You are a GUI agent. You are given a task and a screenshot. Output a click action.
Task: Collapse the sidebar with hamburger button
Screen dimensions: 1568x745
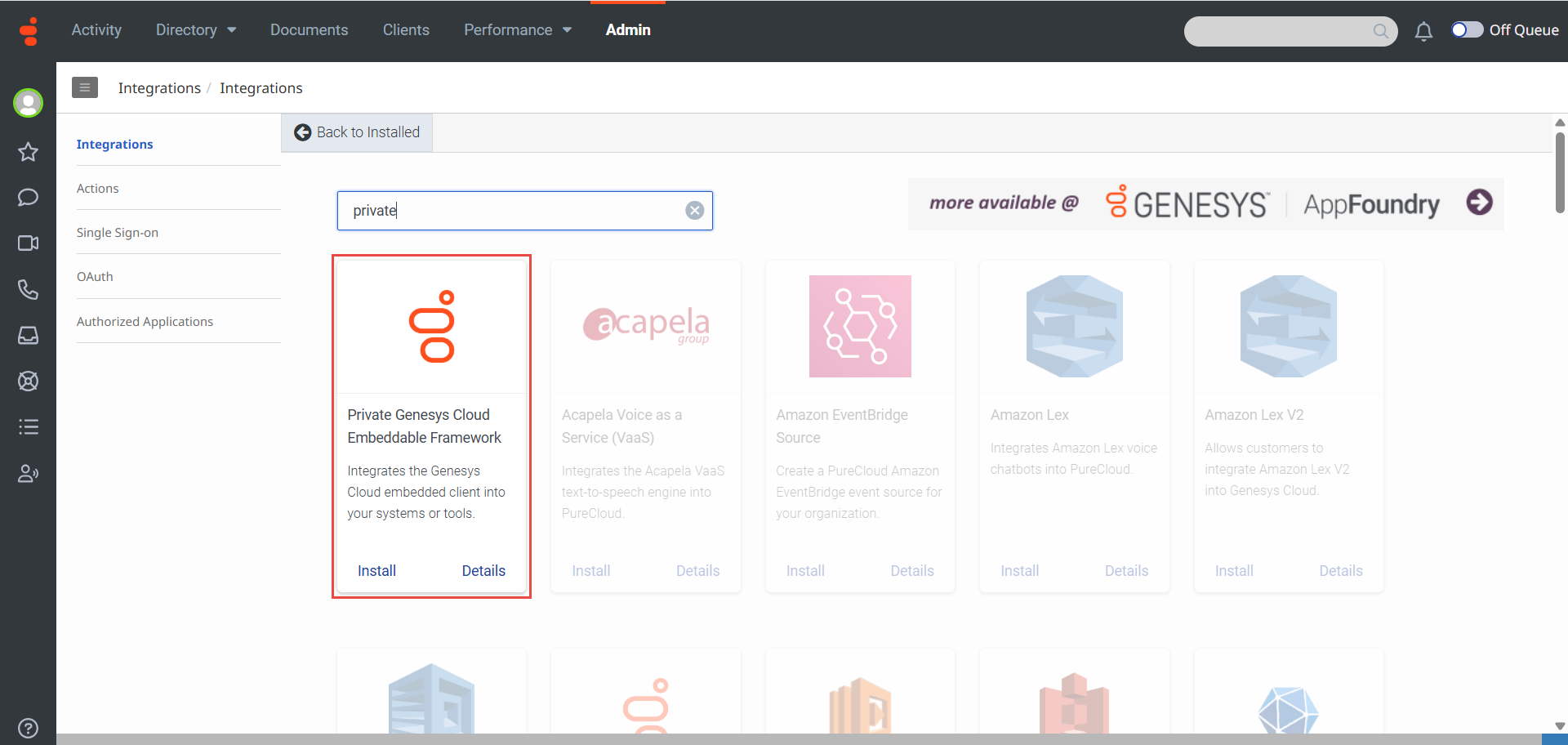(85, 87)
